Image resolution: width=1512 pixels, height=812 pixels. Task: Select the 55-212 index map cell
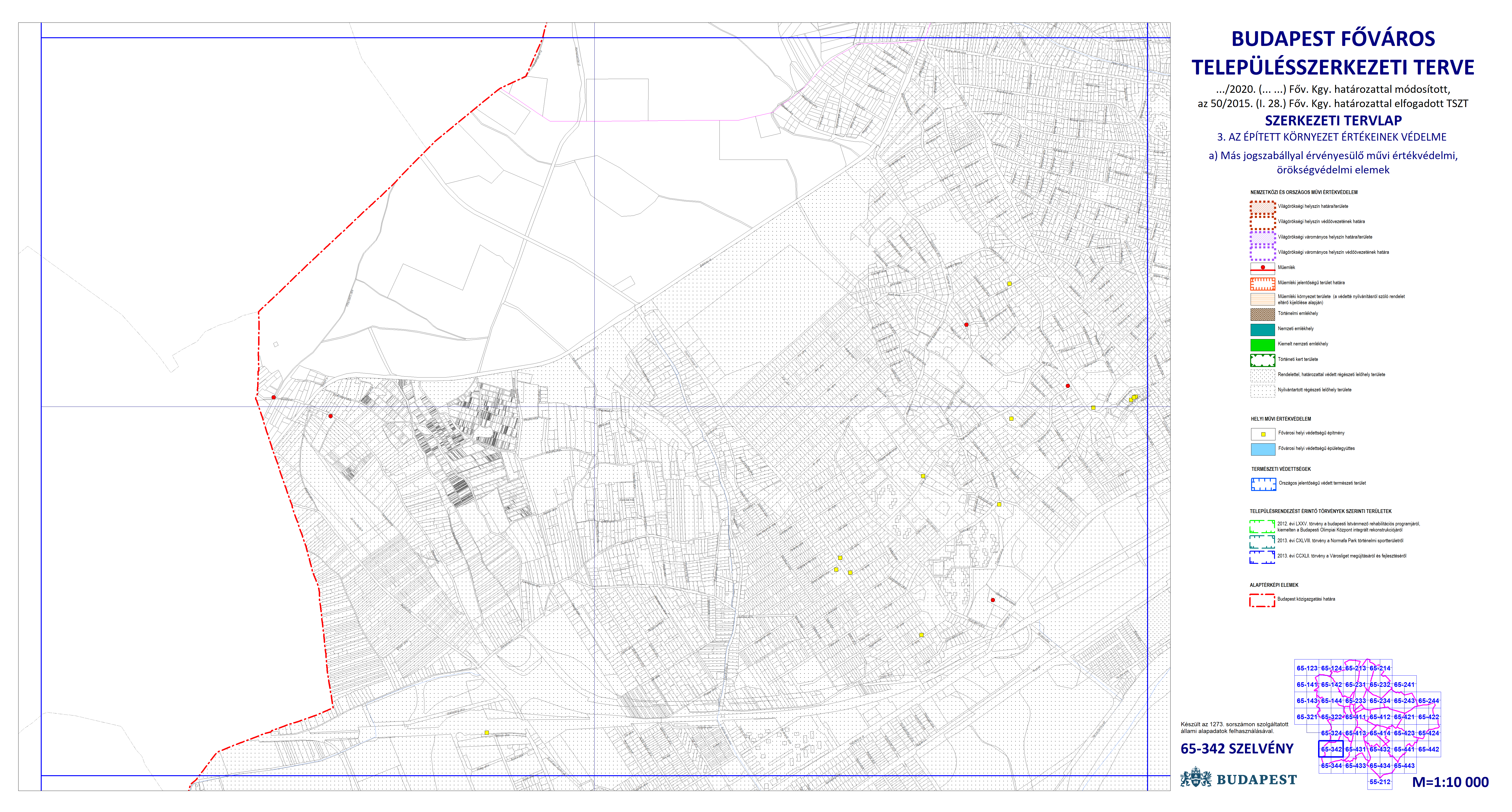[x=1380, y=782]
